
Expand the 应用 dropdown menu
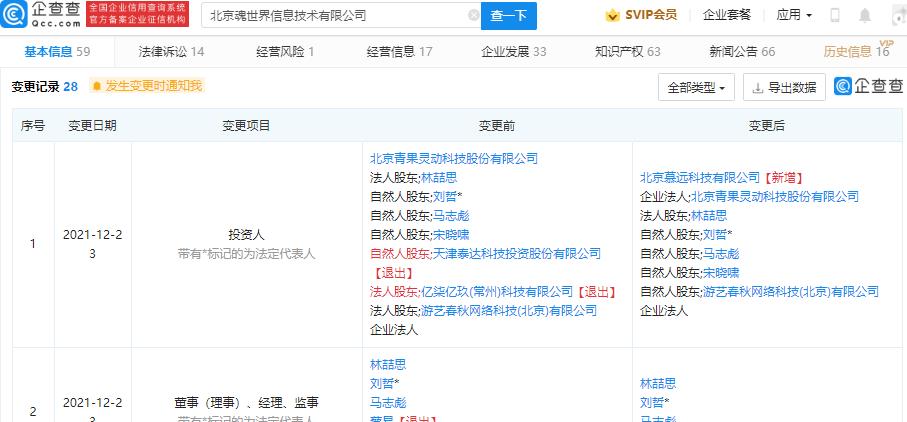(x=794, y=15)
